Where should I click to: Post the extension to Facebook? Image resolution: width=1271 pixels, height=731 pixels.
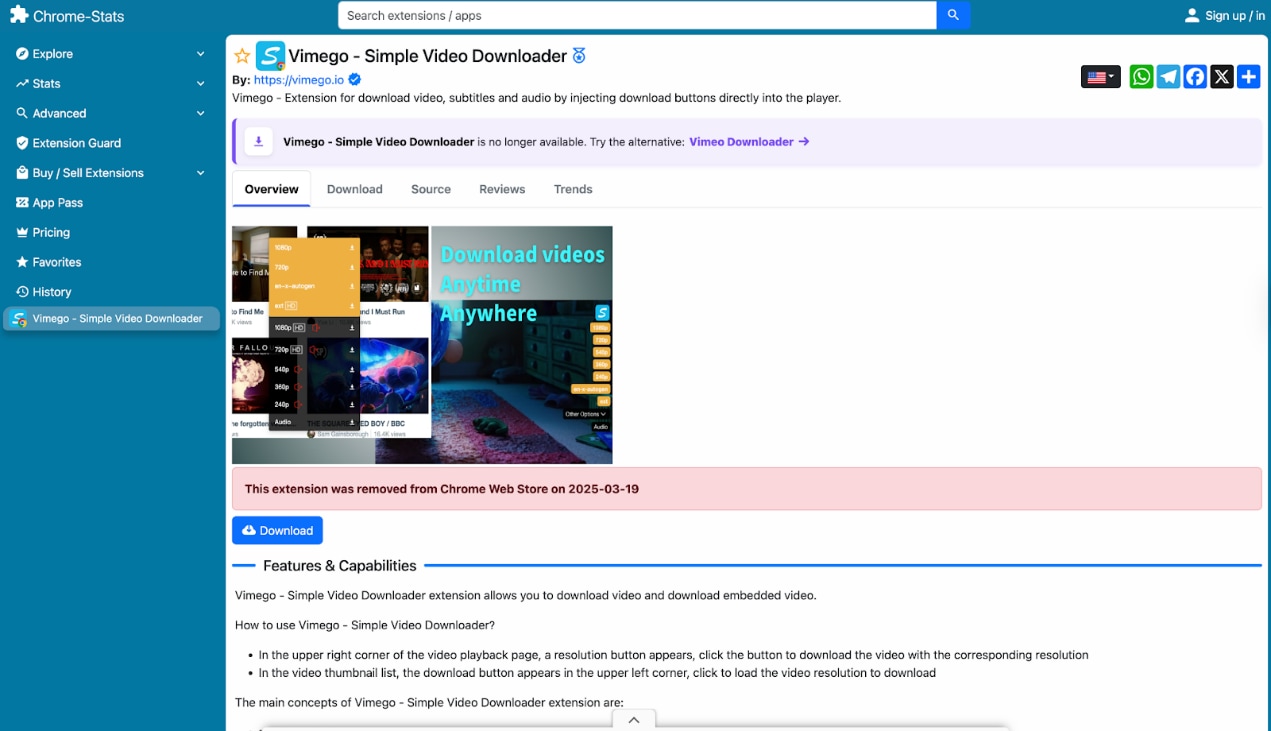[x=1194, y=76]
